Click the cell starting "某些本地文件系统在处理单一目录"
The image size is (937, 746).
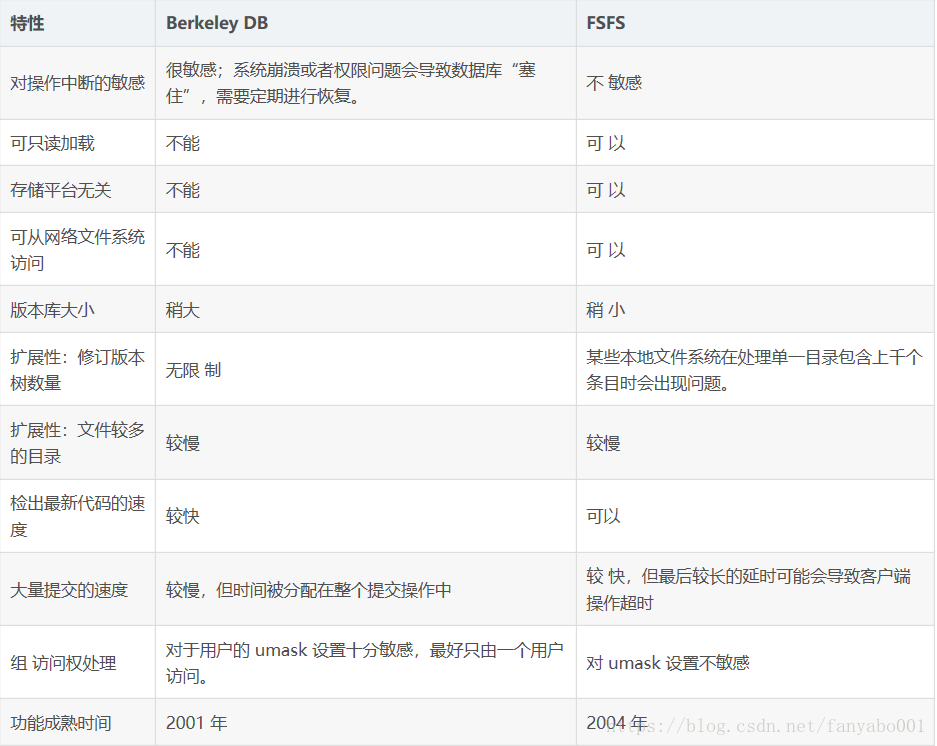click(754, 370)
